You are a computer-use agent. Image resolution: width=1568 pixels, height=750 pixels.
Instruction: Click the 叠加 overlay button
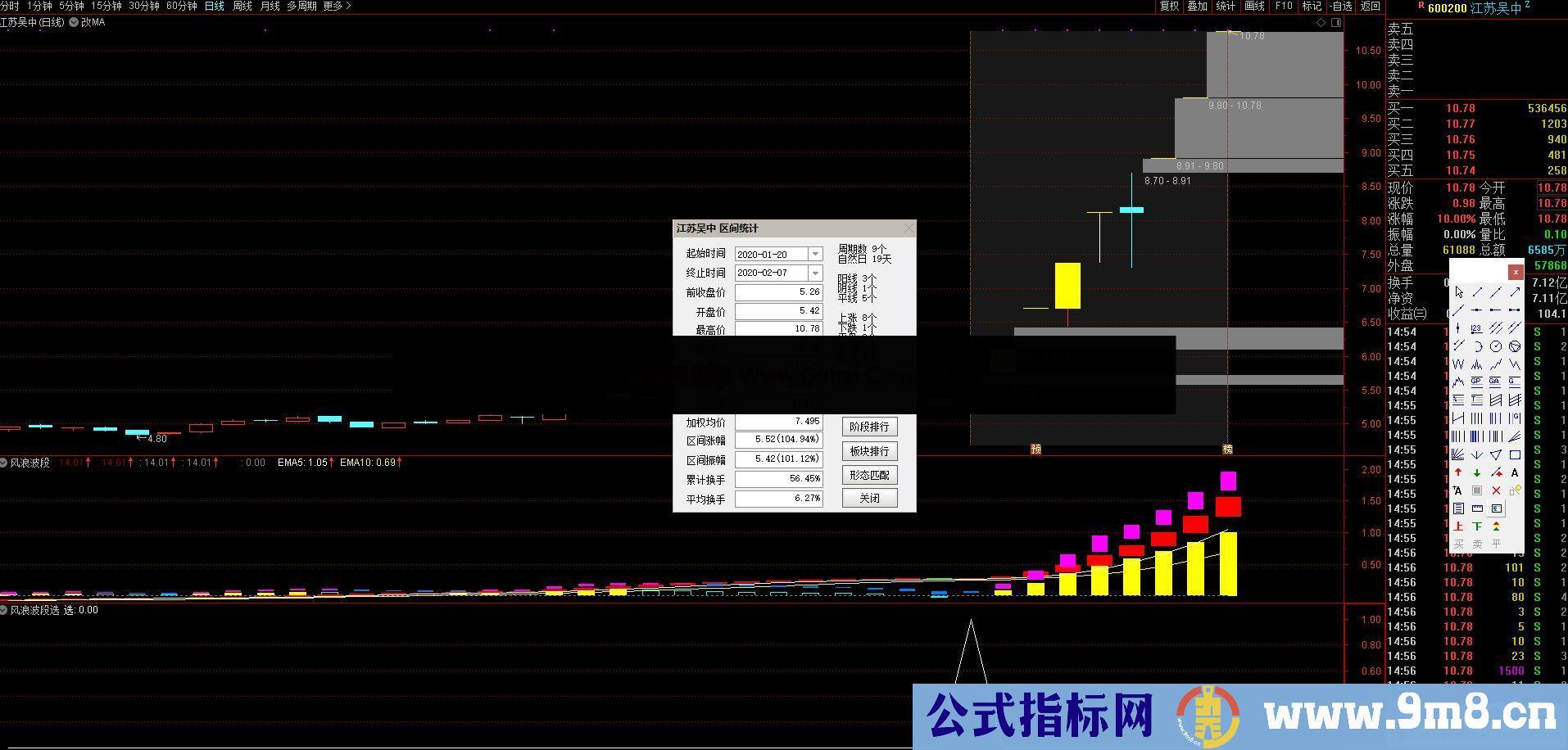1198,6
